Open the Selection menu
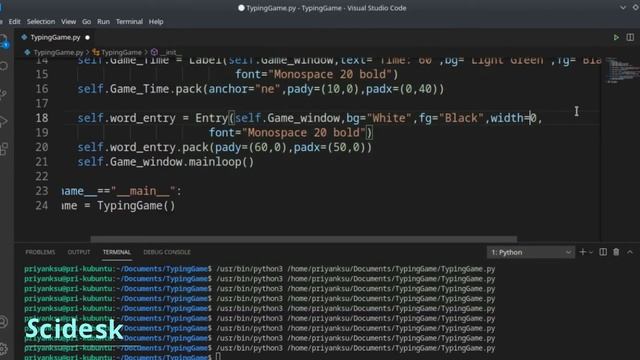 coord(41,22)
